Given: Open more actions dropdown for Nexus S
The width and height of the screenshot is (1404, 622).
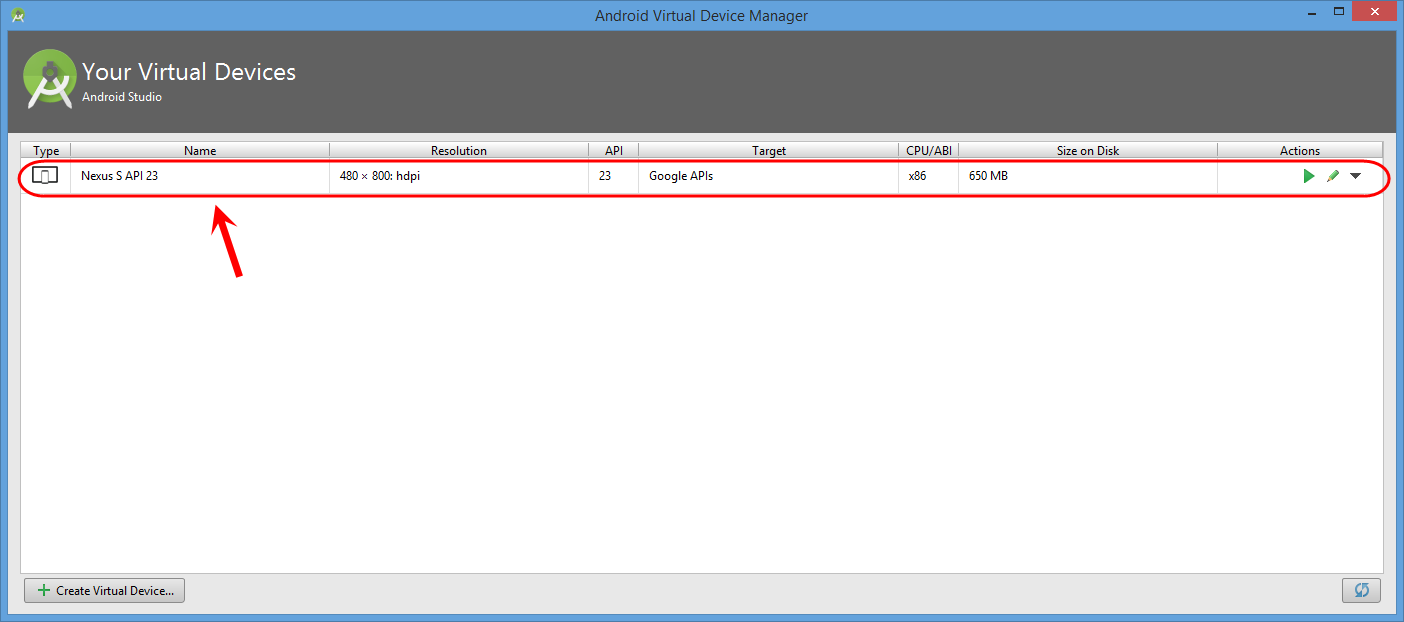Looking at the screenshot, I should tap(1356, 176).
